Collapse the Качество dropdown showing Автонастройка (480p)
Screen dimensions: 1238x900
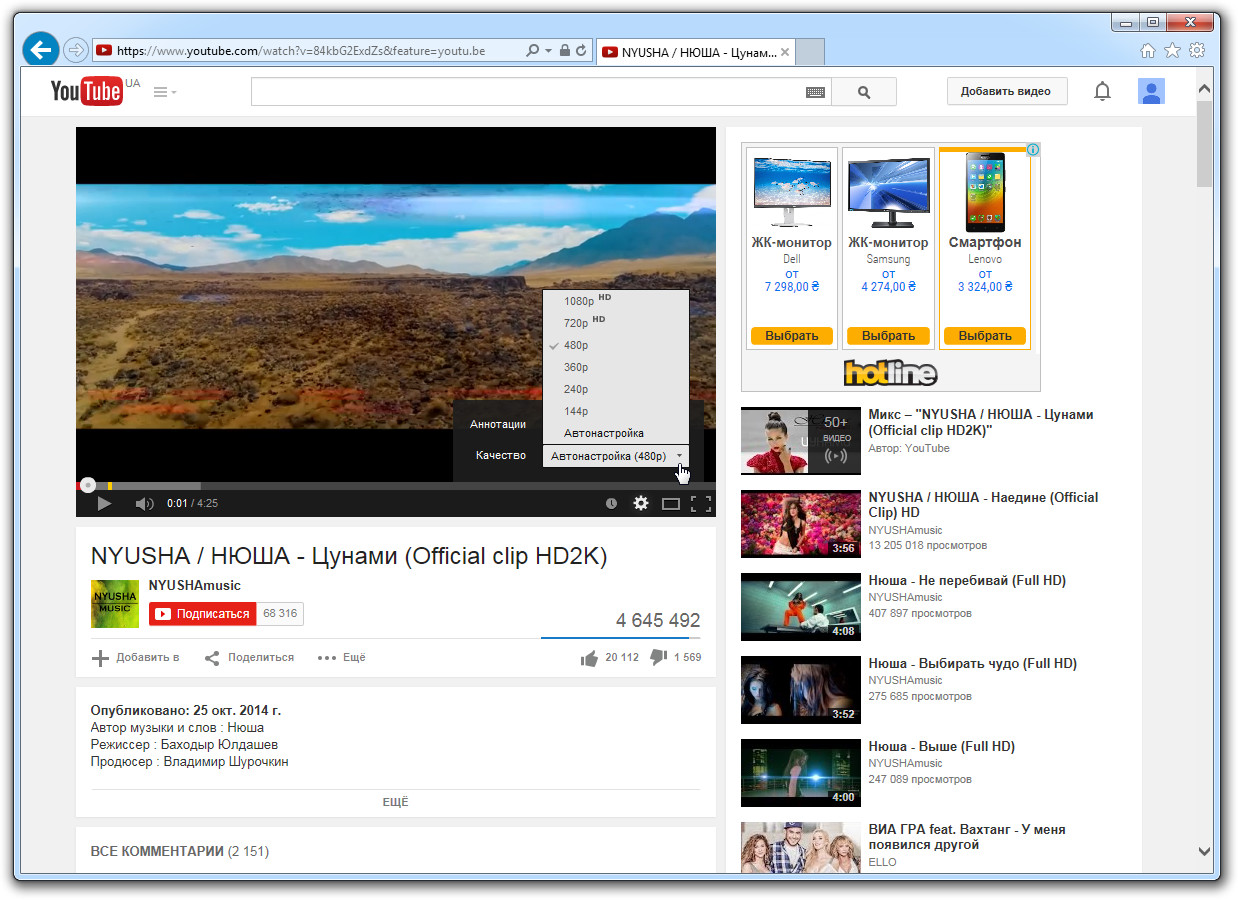pyautogui.click(x=616, y=456)
